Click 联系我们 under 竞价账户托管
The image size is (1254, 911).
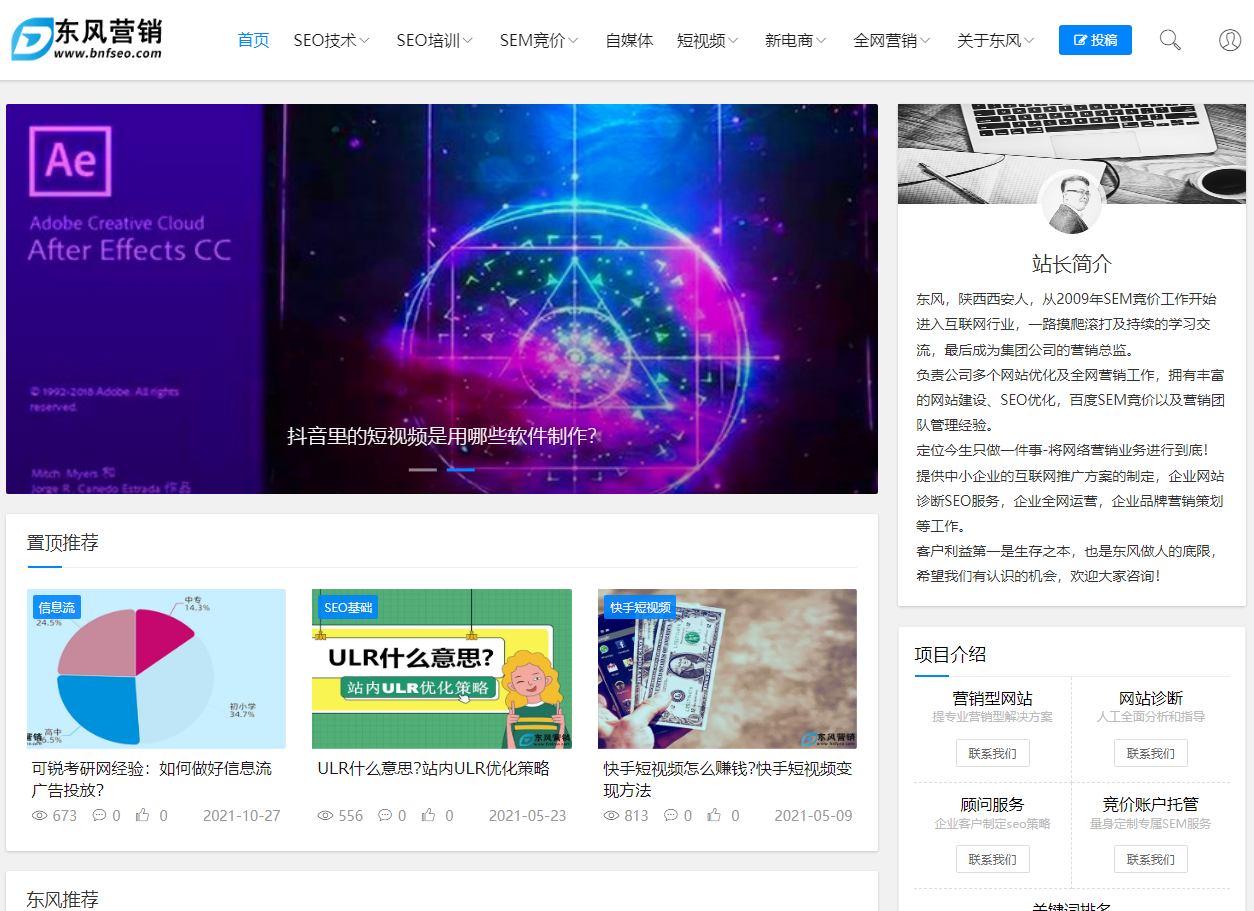point(1151,859)
